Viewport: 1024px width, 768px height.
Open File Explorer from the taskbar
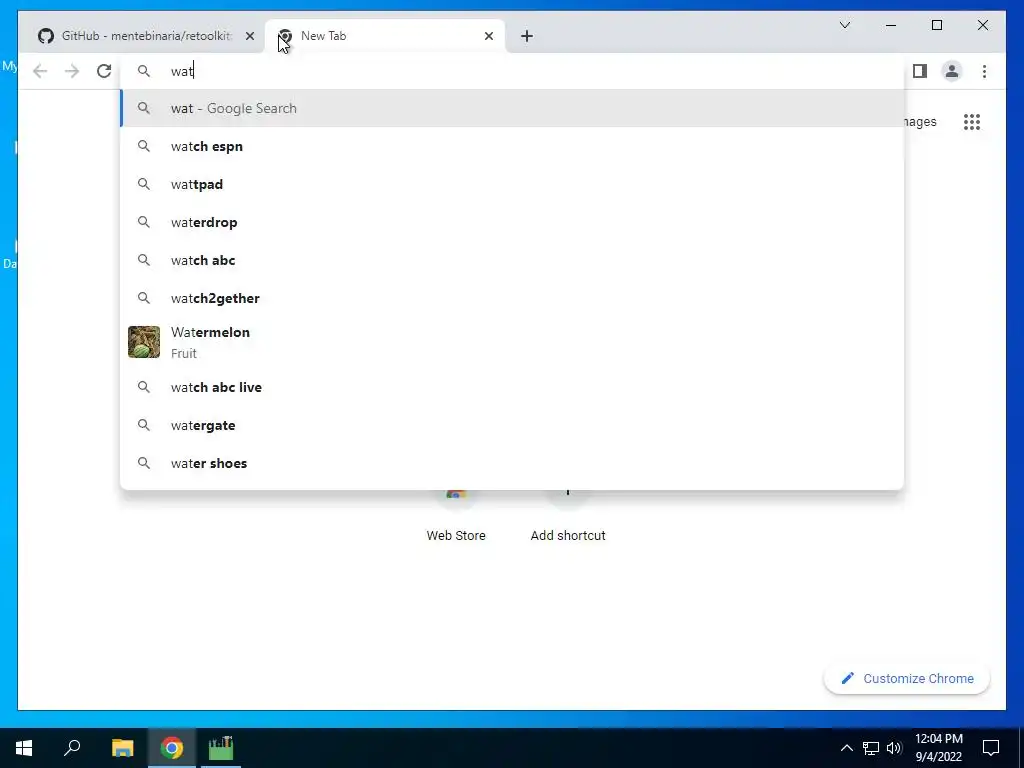122,748
